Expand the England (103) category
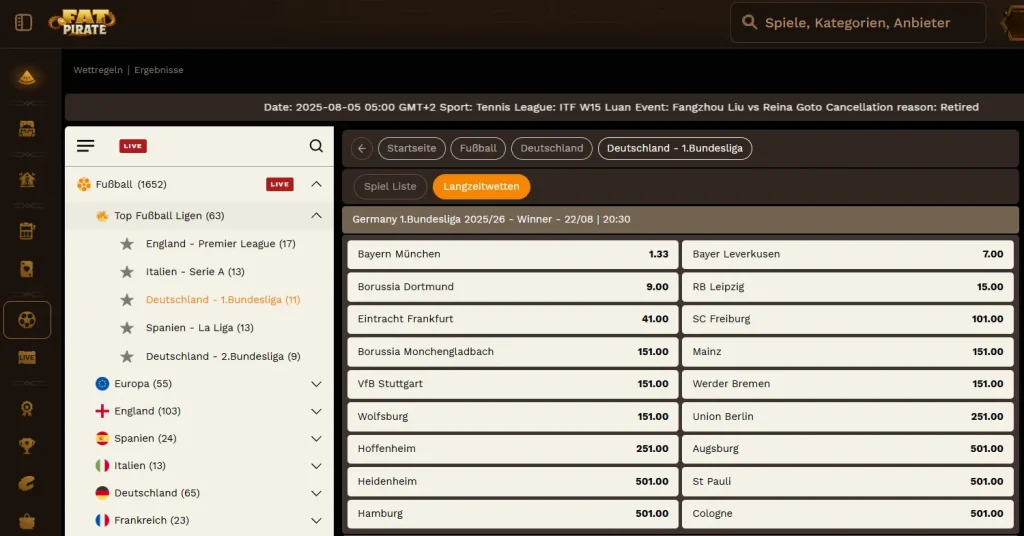This screenshot has width=1024, height=536. coord(316,411)
